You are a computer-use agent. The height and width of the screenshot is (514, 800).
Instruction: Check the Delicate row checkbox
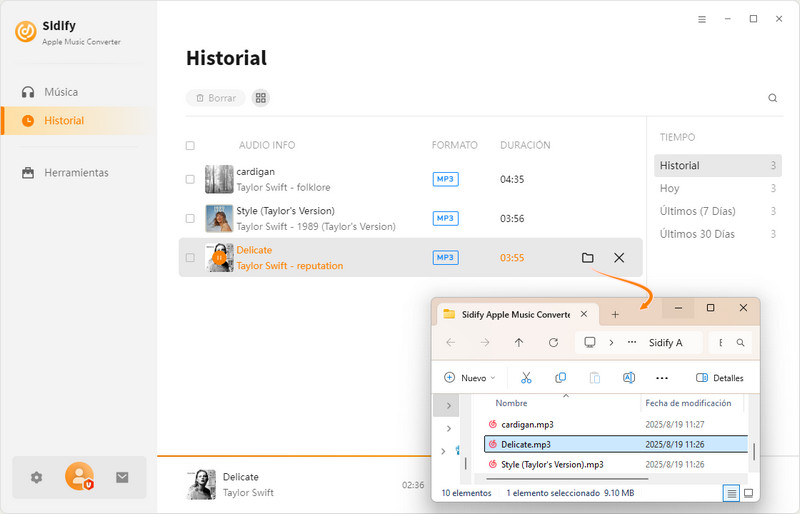(190, 258)
